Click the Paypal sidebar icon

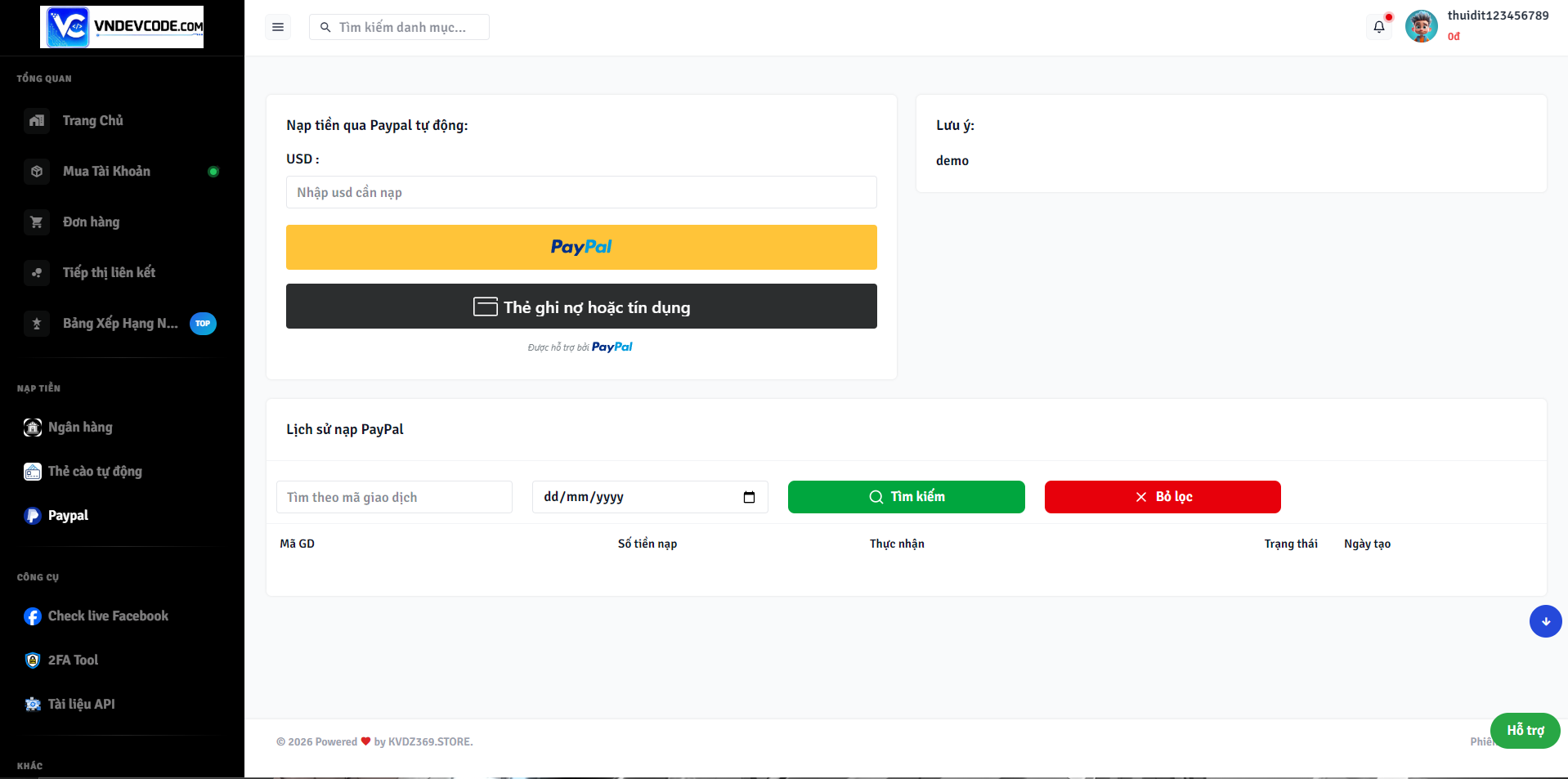click(33, 516)
